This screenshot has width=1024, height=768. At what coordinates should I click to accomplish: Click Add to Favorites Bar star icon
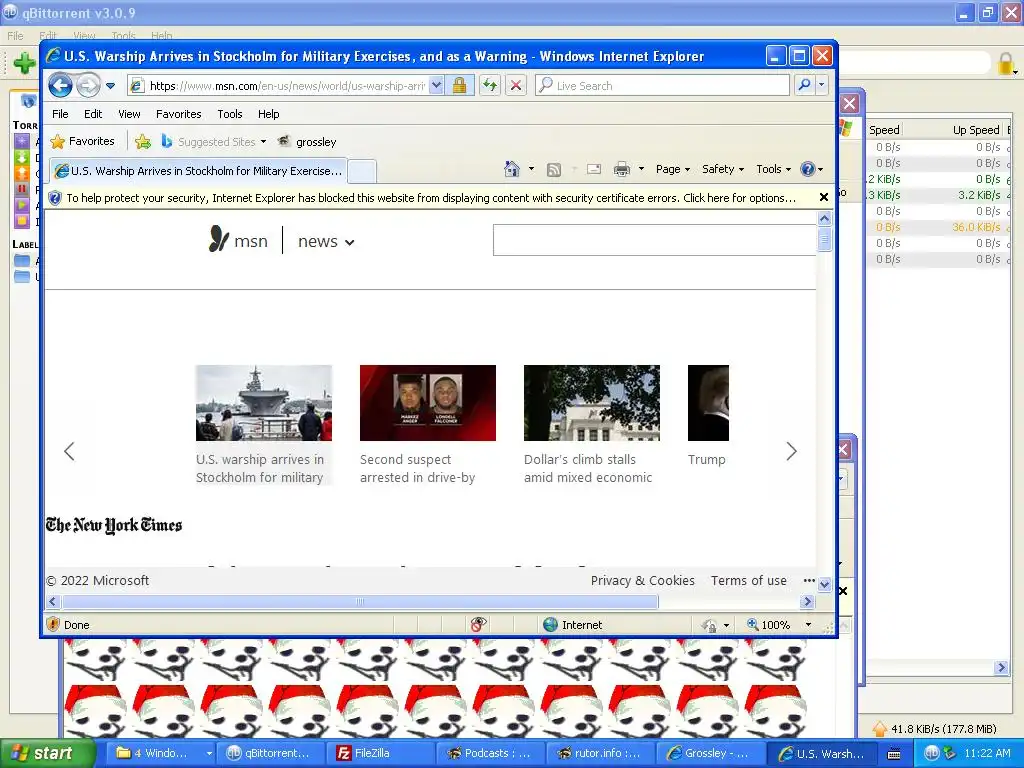(x=142, y=141)
